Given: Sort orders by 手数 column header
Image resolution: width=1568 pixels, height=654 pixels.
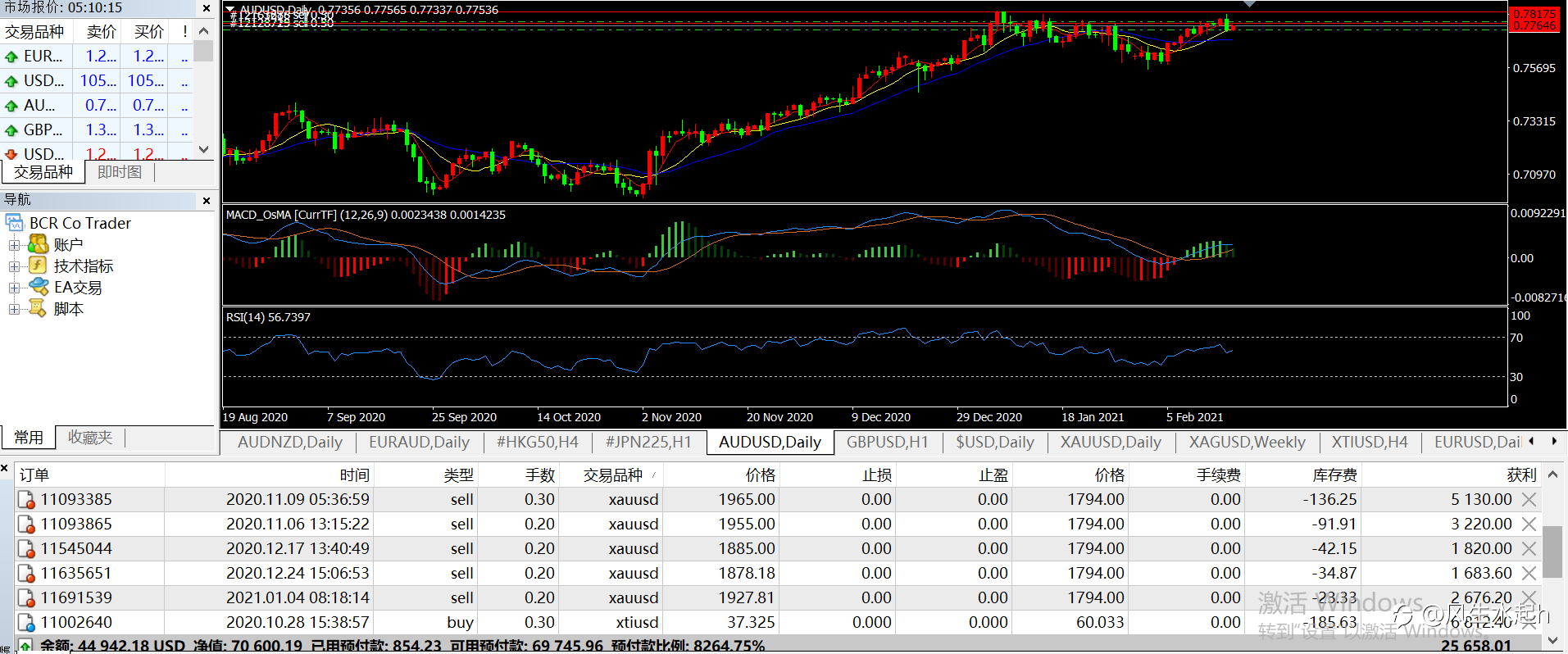Looking at the screenshot, I should (519, 475).
